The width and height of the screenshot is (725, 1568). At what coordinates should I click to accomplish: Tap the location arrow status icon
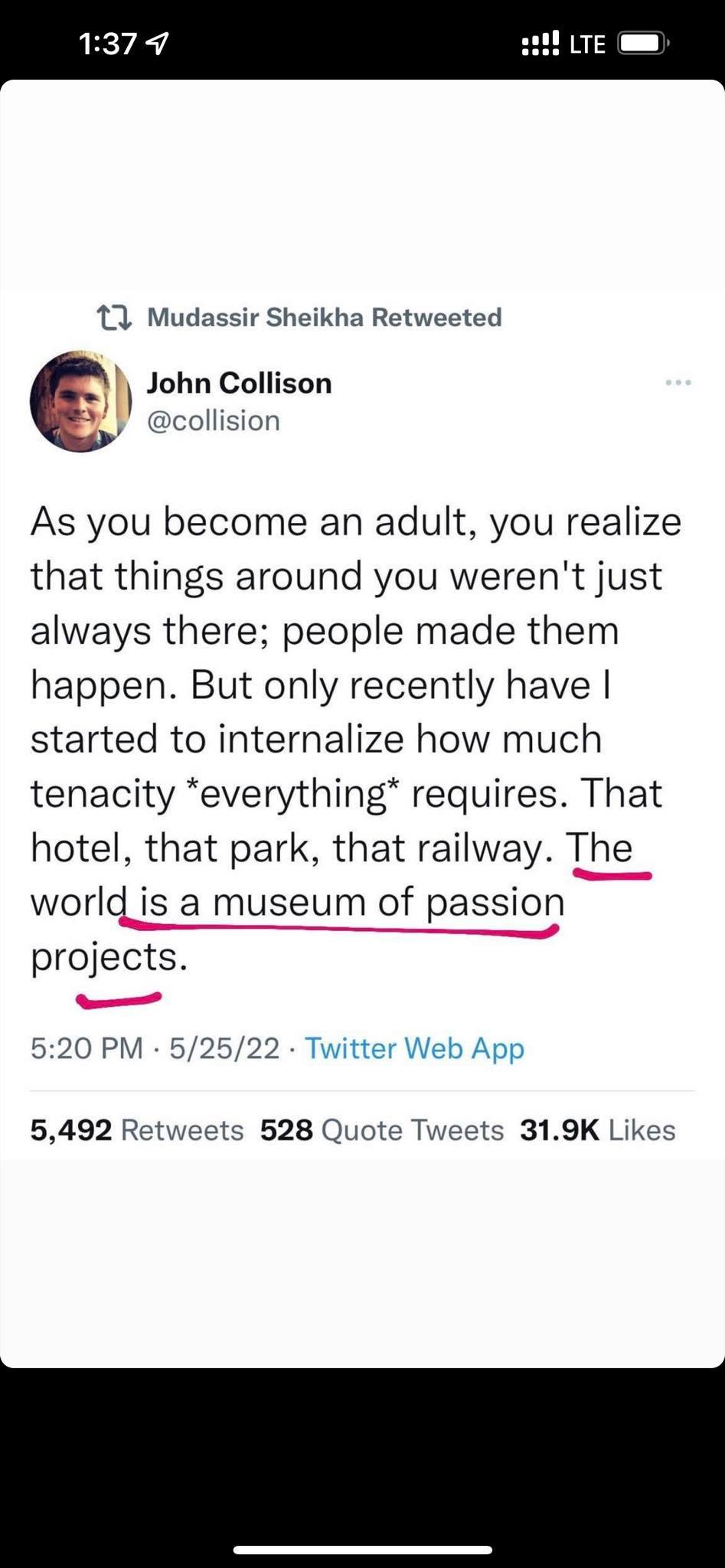coord(158,45)
